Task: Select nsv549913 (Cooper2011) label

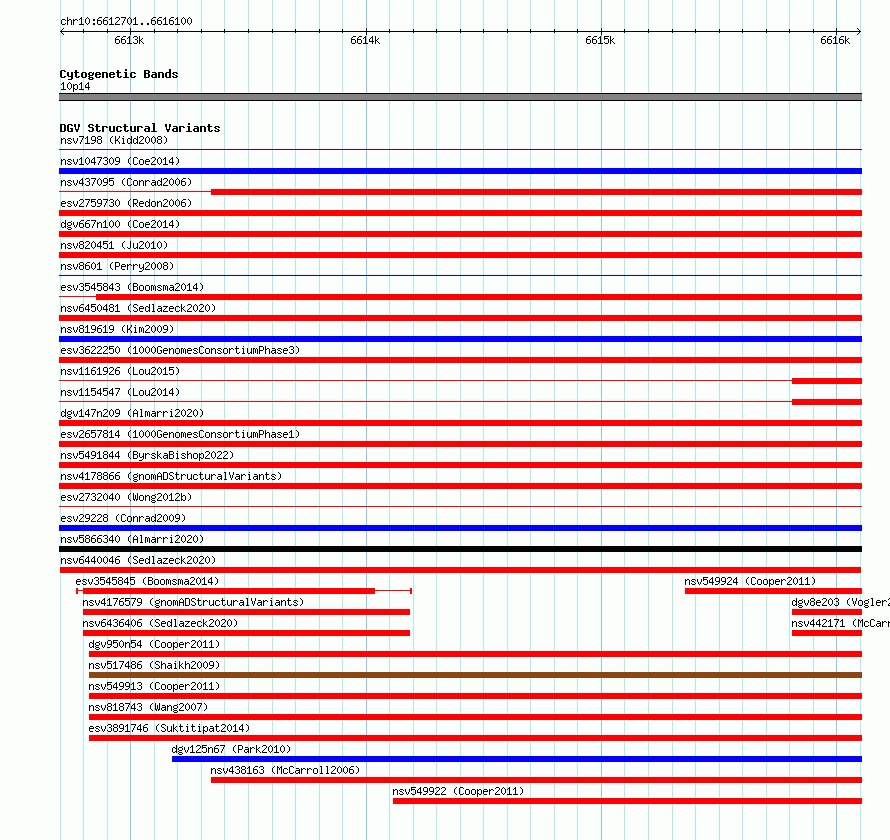Action: 154,686
